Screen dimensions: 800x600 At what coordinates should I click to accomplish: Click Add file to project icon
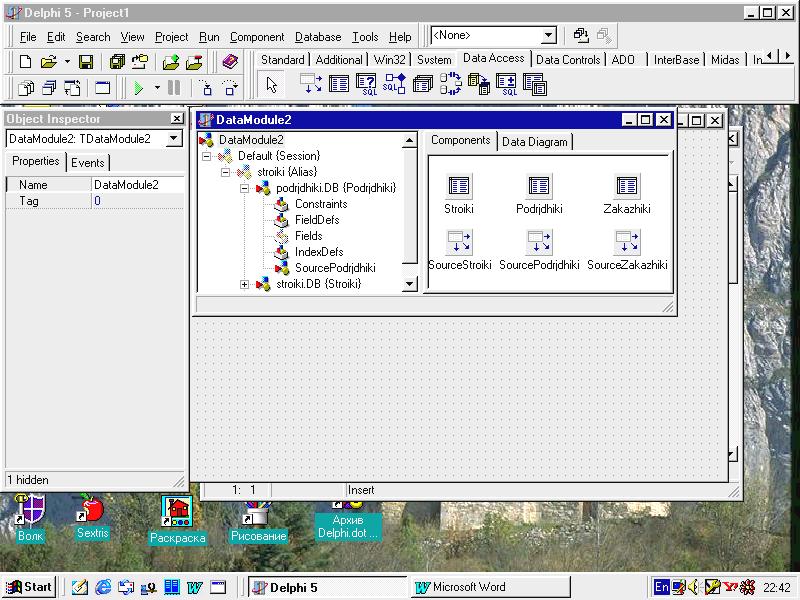[171, 62]
